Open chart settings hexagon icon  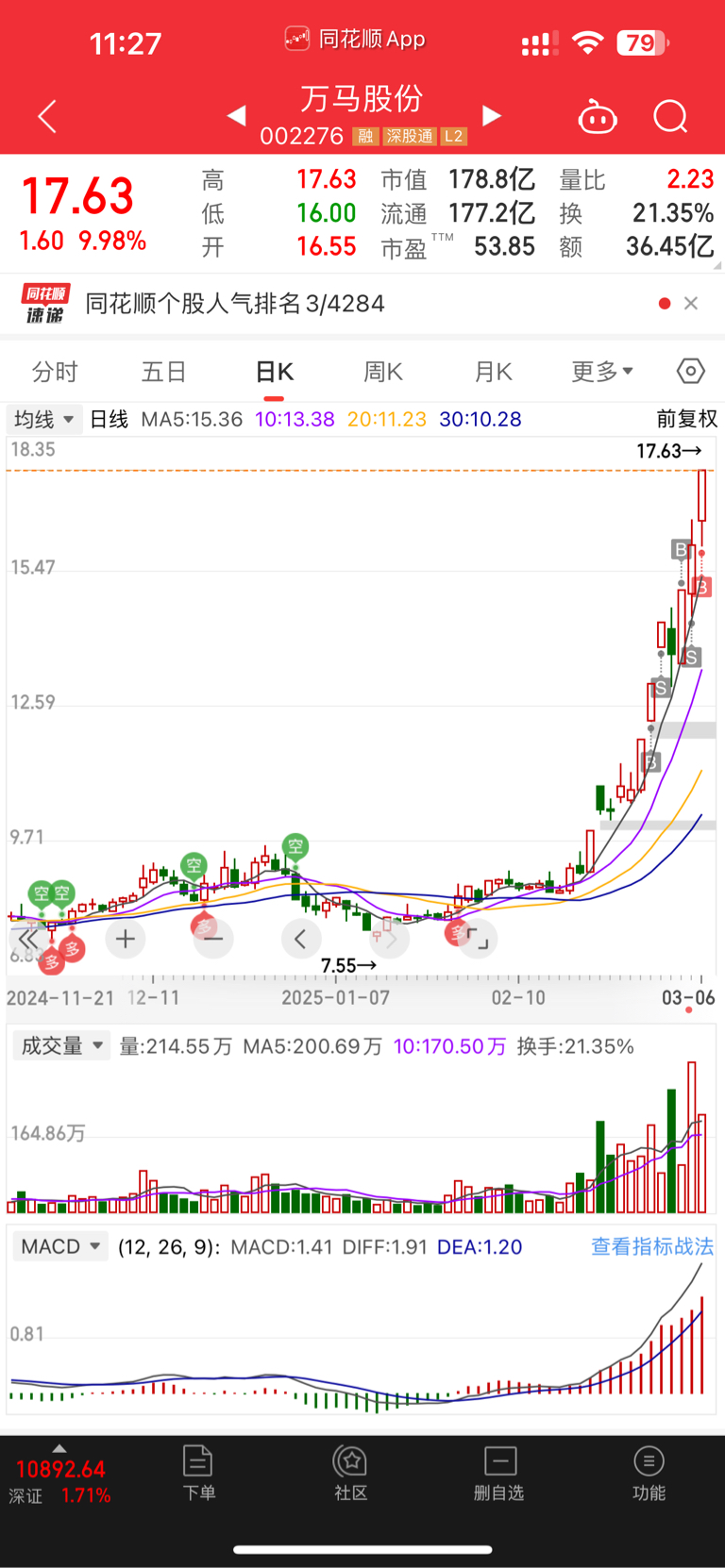691,372
